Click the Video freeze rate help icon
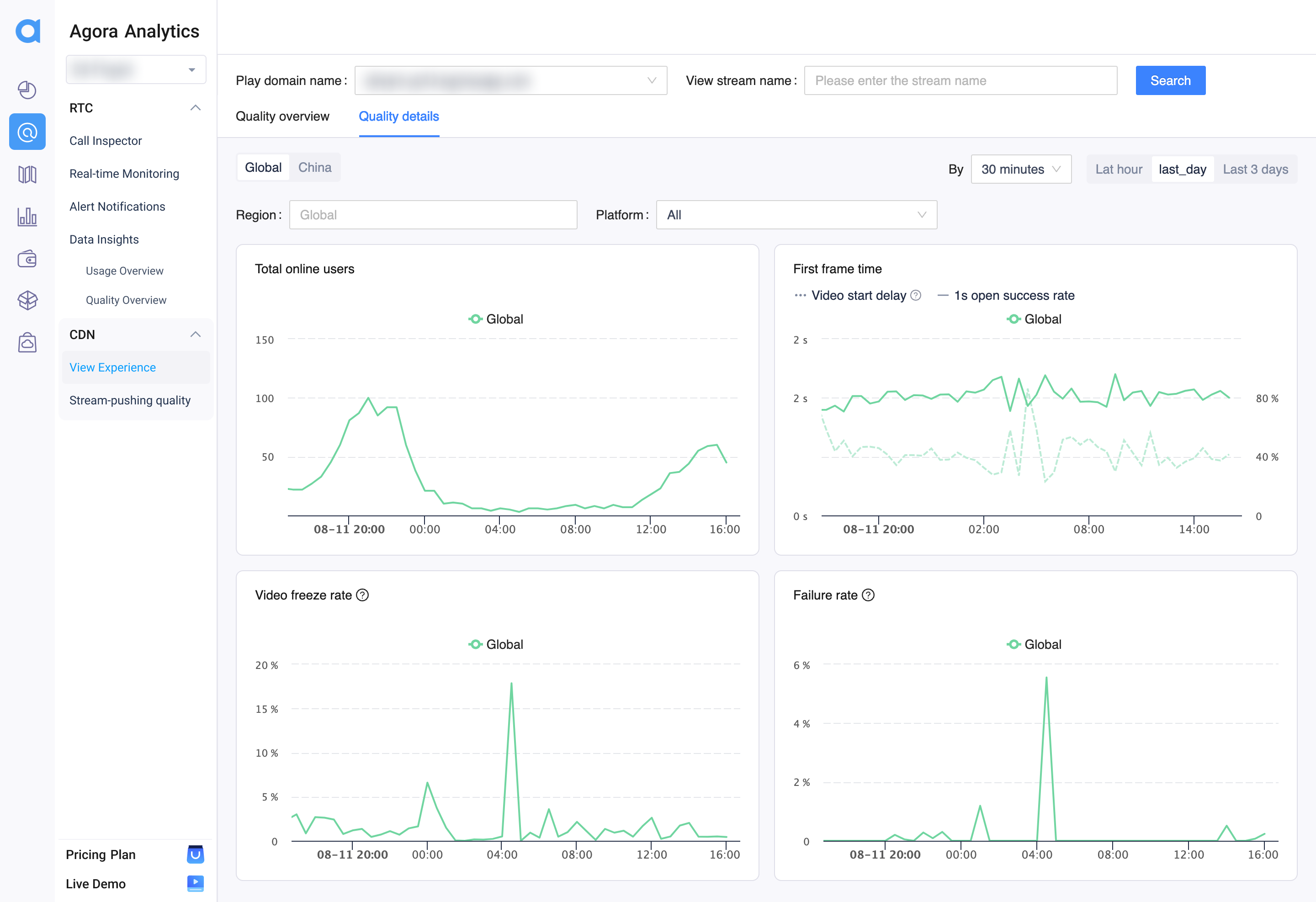 362,594
